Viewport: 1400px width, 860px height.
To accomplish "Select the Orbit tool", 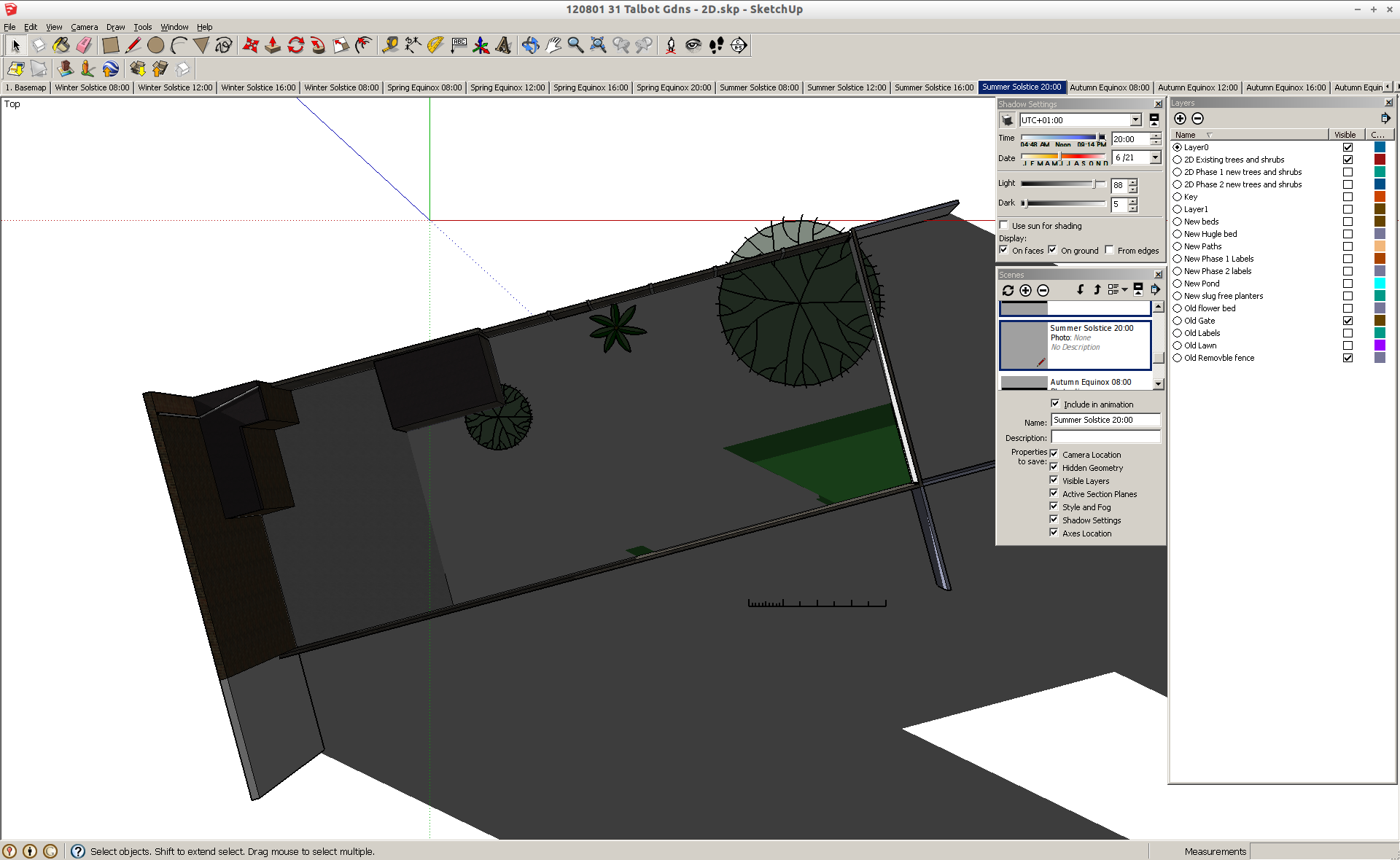I will point(530,45).
